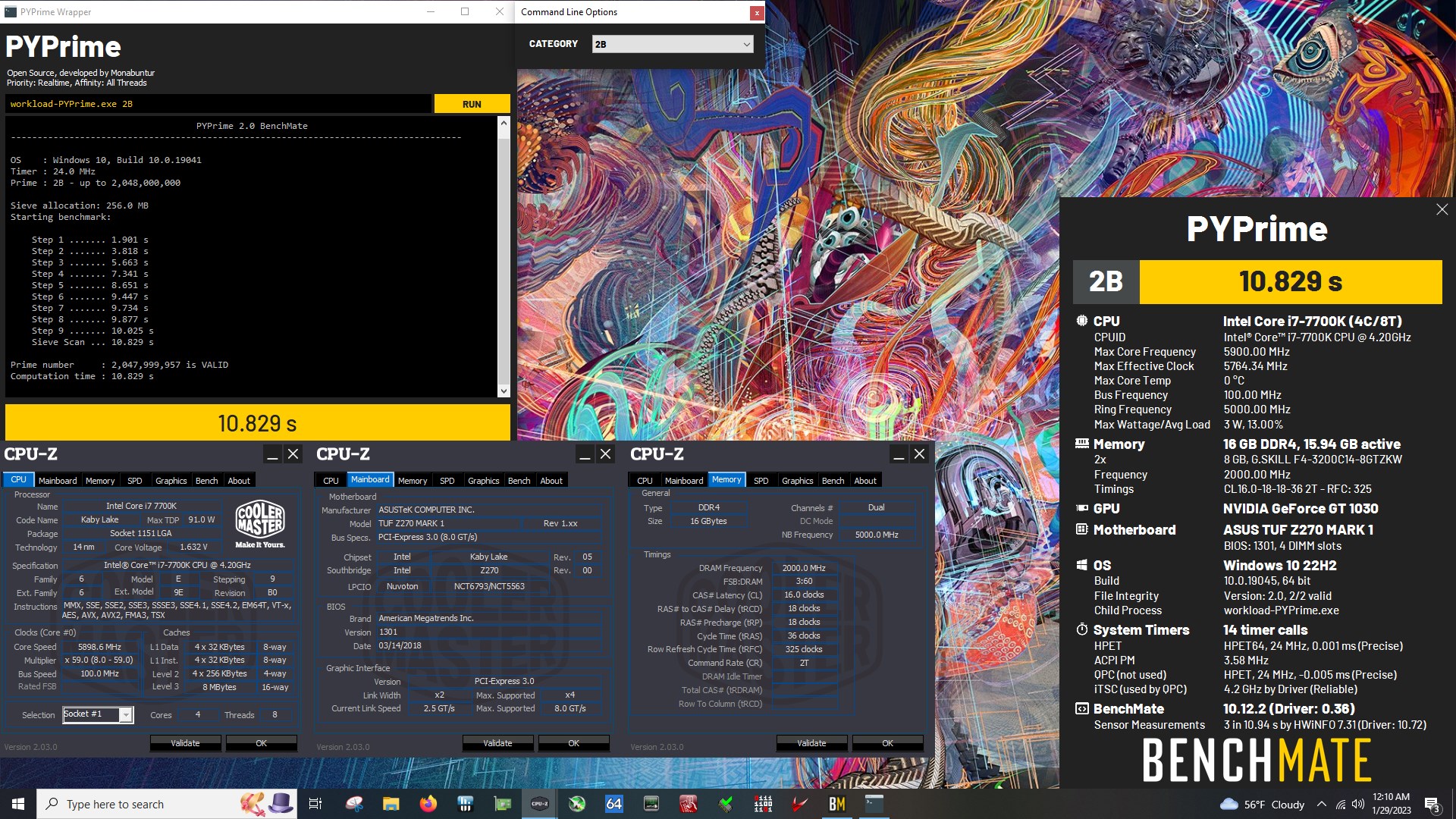Open the green graphics card taskbar icon
Viewport: 1456px width, 819px height.
503,804
